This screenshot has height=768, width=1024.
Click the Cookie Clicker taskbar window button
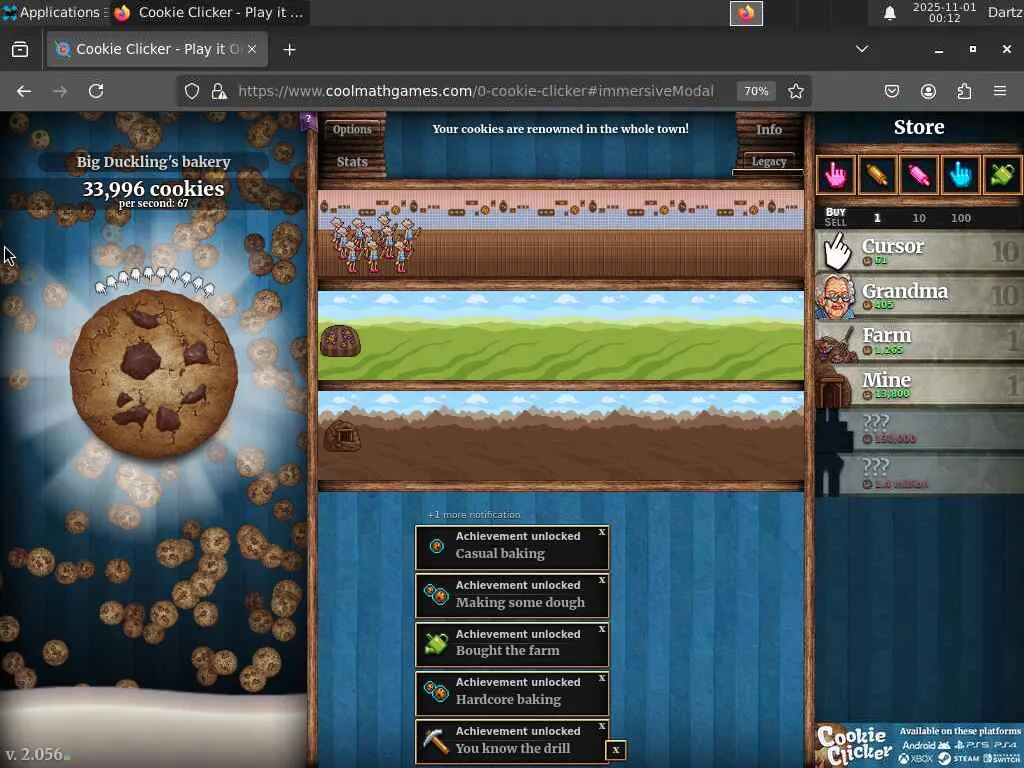point(209,12)
